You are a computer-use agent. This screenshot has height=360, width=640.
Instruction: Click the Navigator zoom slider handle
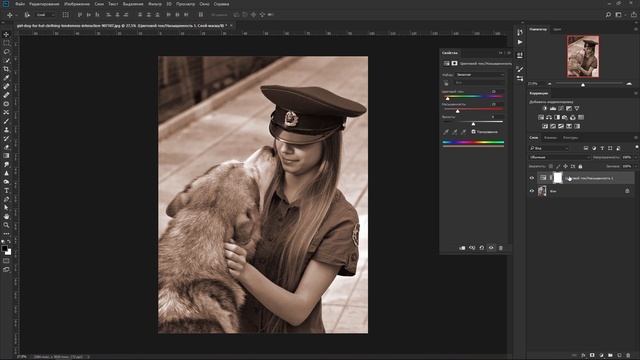click(x=583, y=84)
